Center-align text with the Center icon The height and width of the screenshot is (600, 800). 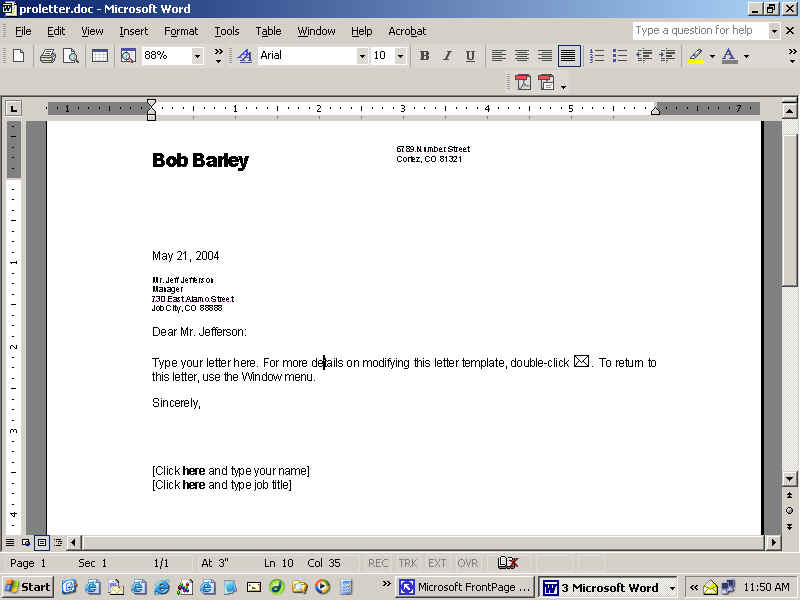(x=521, y=56)
